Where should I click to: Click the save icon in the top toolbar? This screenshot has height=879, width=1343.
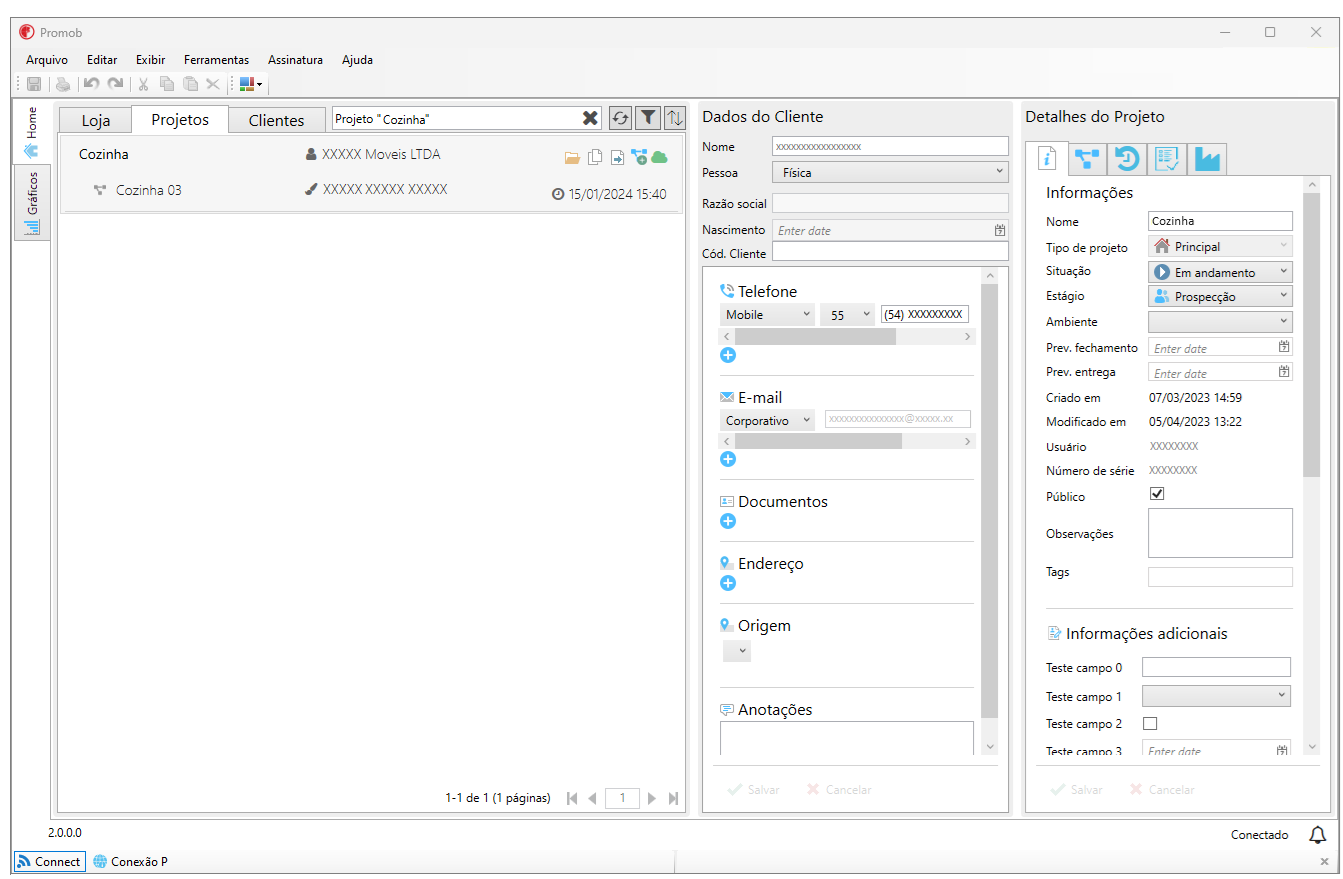tap(34, 85)
